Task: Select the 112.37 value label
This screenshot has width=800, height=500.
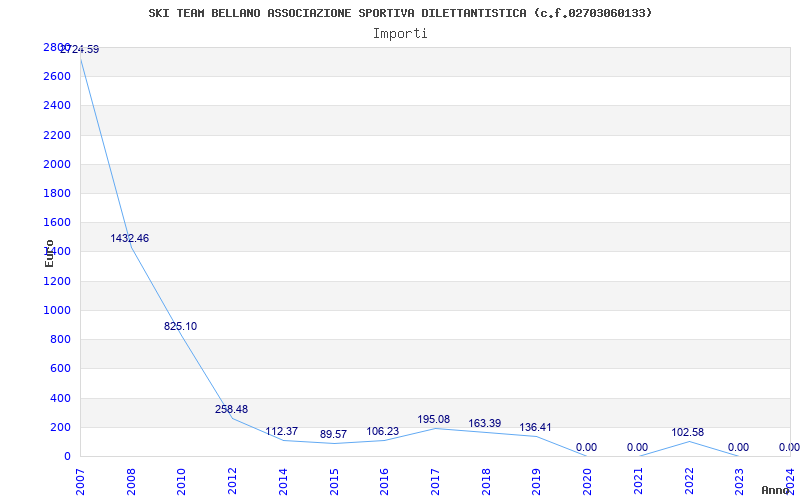Action: [282, 431]
